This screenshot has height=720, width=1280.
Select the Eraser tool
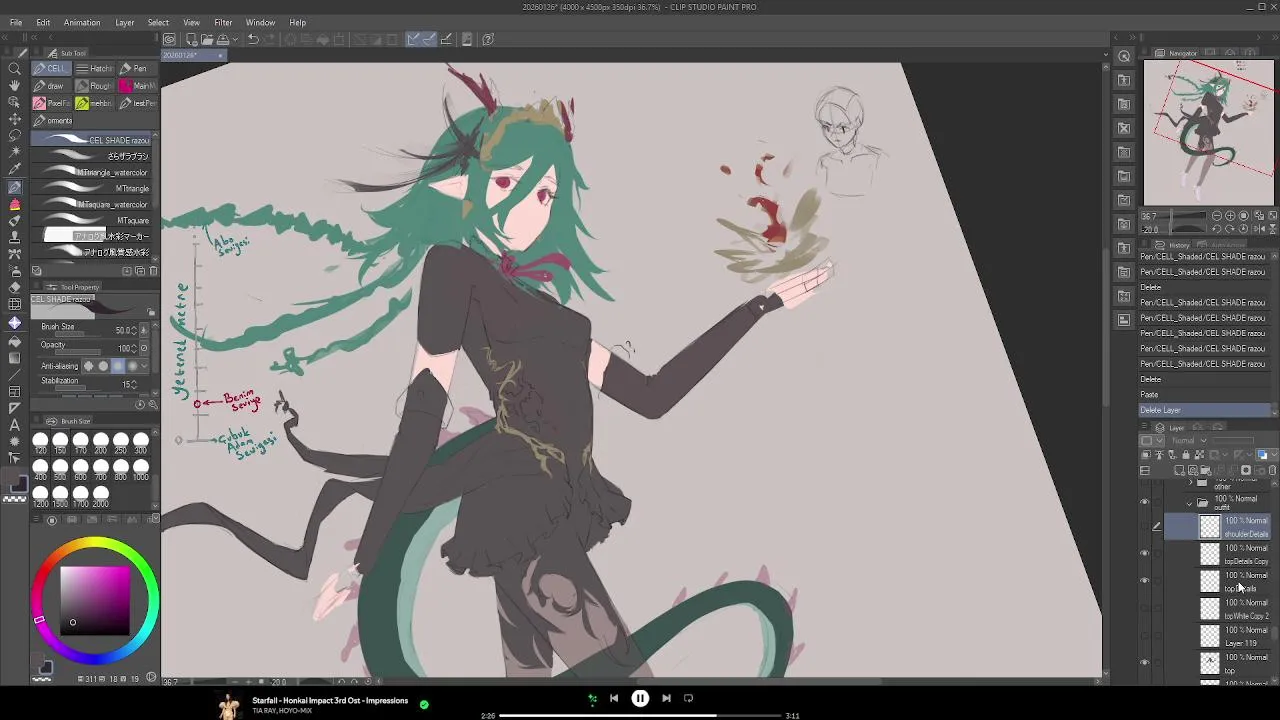(14, 289)
